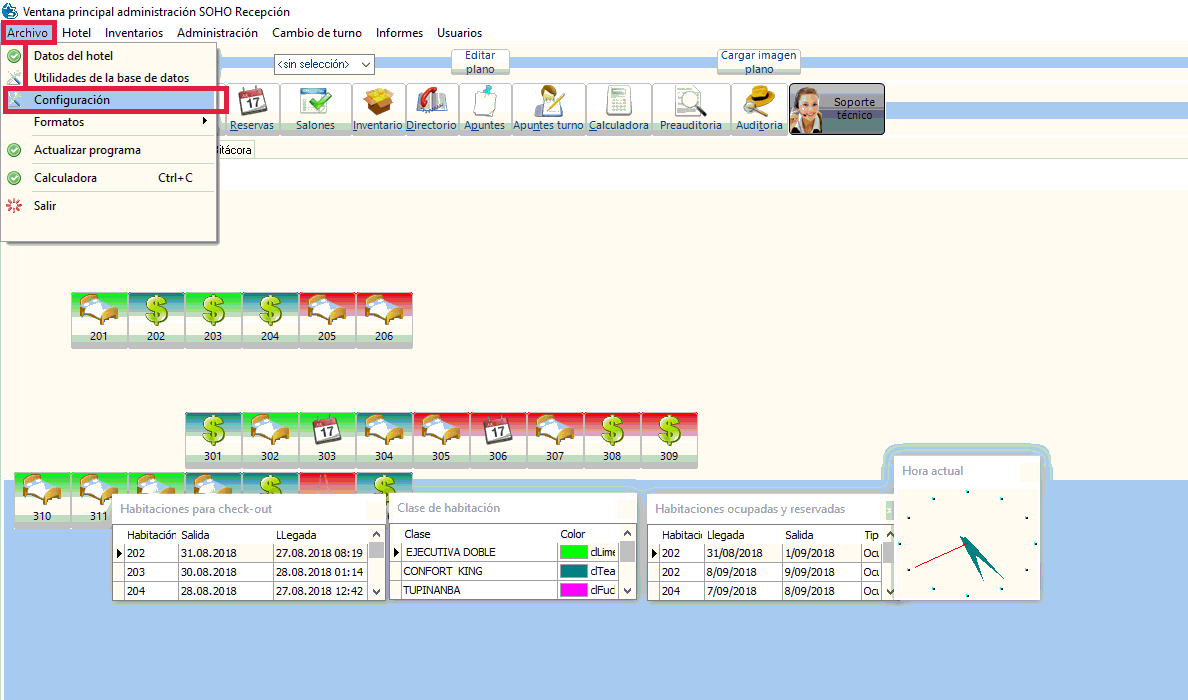Click the Apuntes notes icon
The height and width of the screenshot is (700, 1188).
tap(485, 108)
